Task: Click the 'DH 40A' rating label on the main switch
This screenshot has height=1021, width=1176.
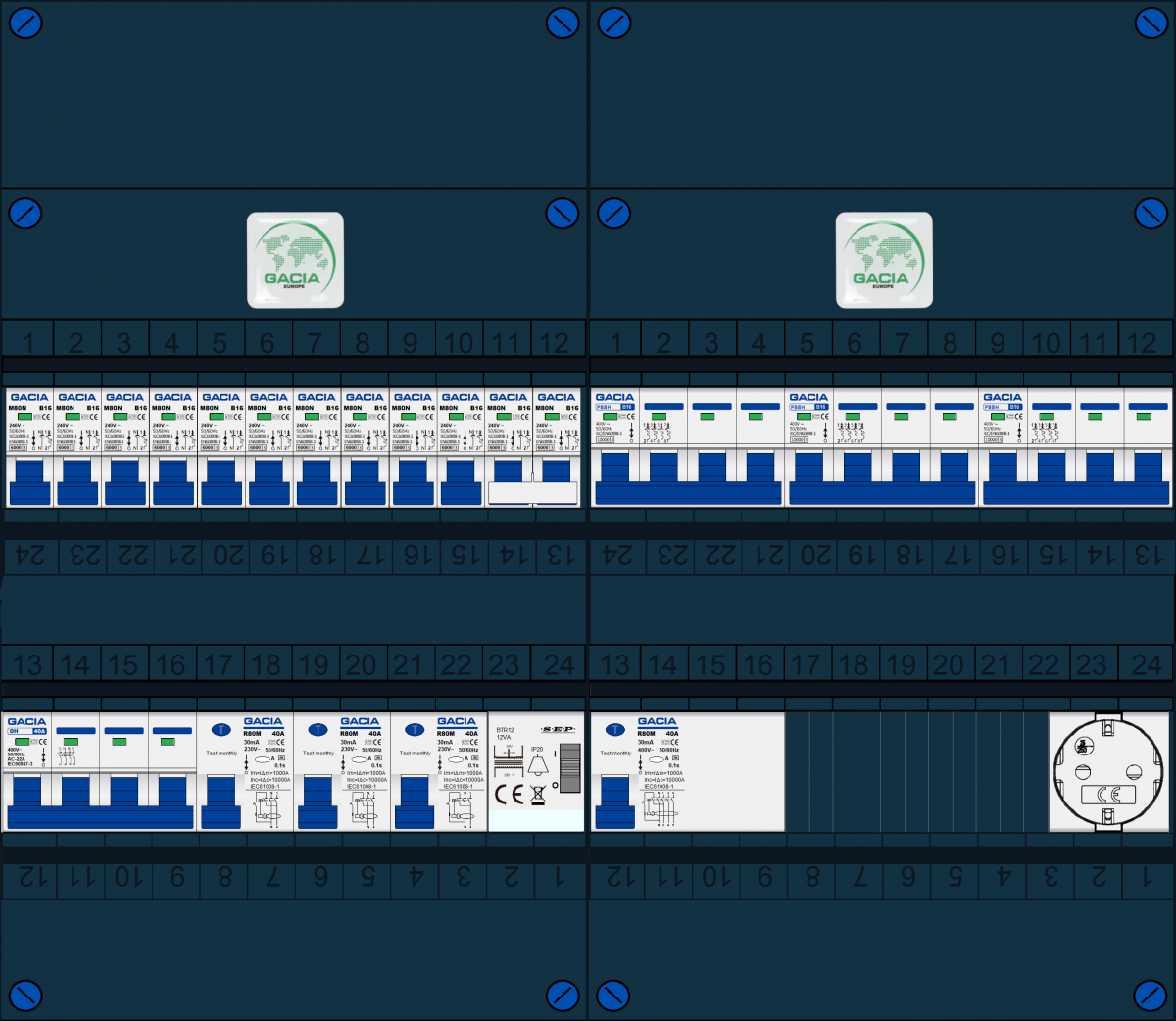Action: point(27,731)
